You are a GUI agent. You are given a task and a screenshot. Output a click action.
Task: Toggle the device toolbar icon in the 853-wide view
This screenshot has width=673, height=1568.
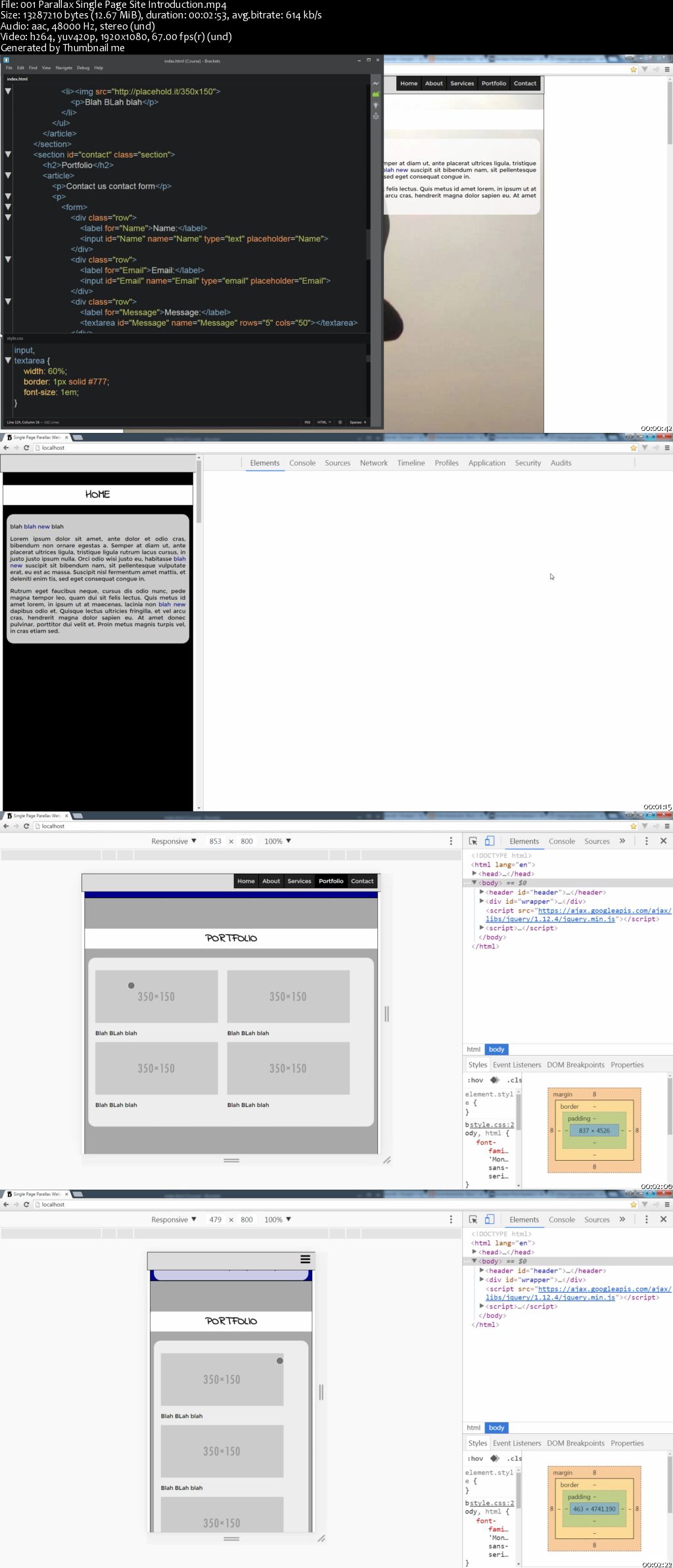(490, 841)
